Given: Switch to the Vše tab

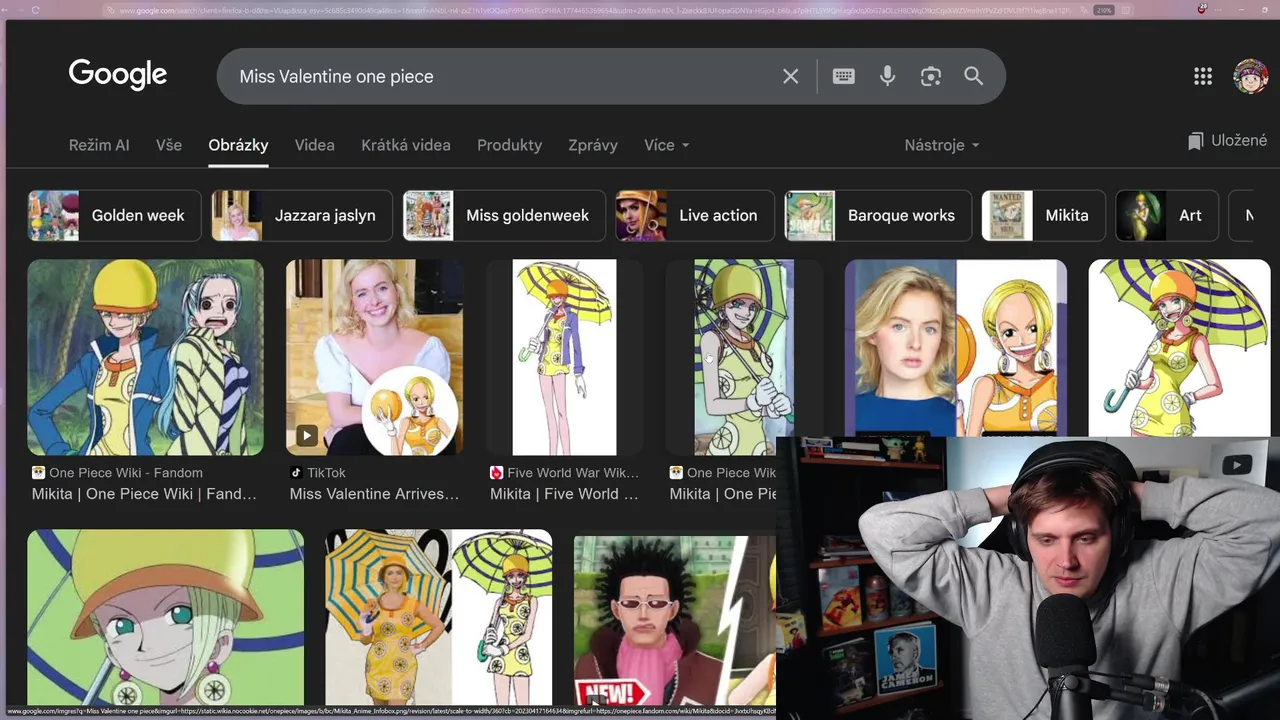Looking at the screenshot, I should pos(169,145).
